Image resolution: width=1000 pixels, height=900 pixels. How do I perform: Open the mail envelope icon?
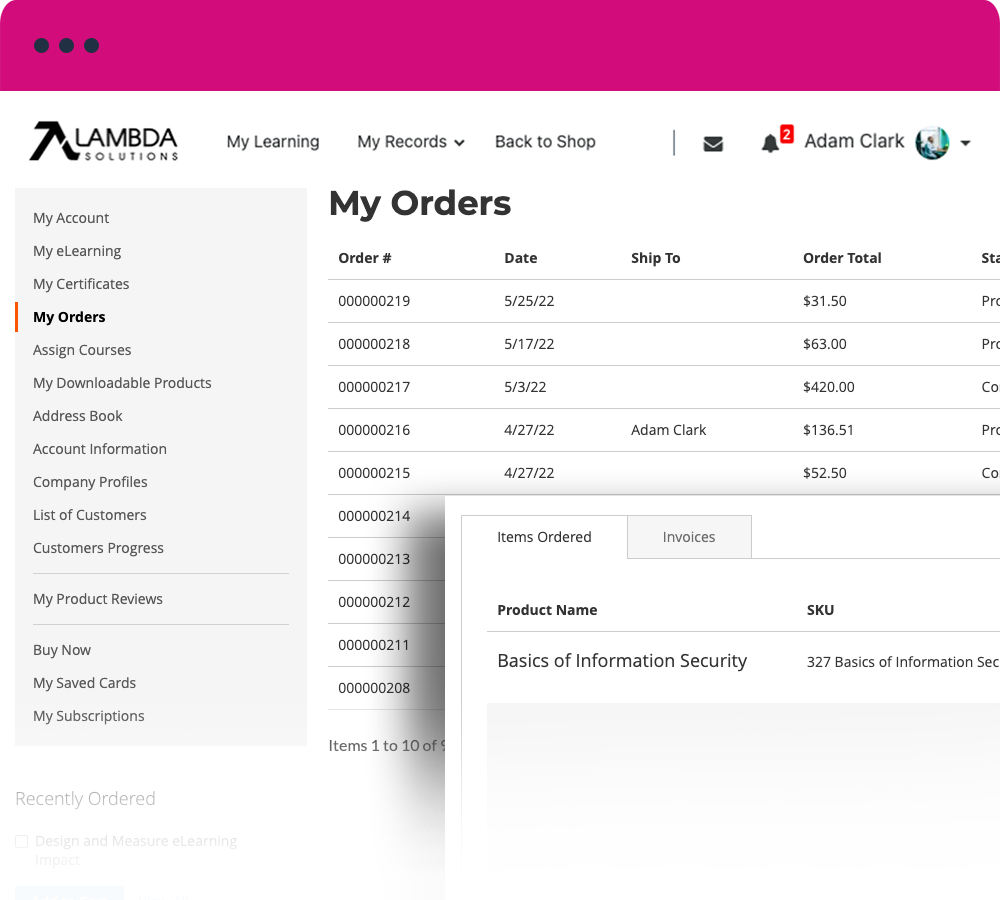tap(713, 144)
